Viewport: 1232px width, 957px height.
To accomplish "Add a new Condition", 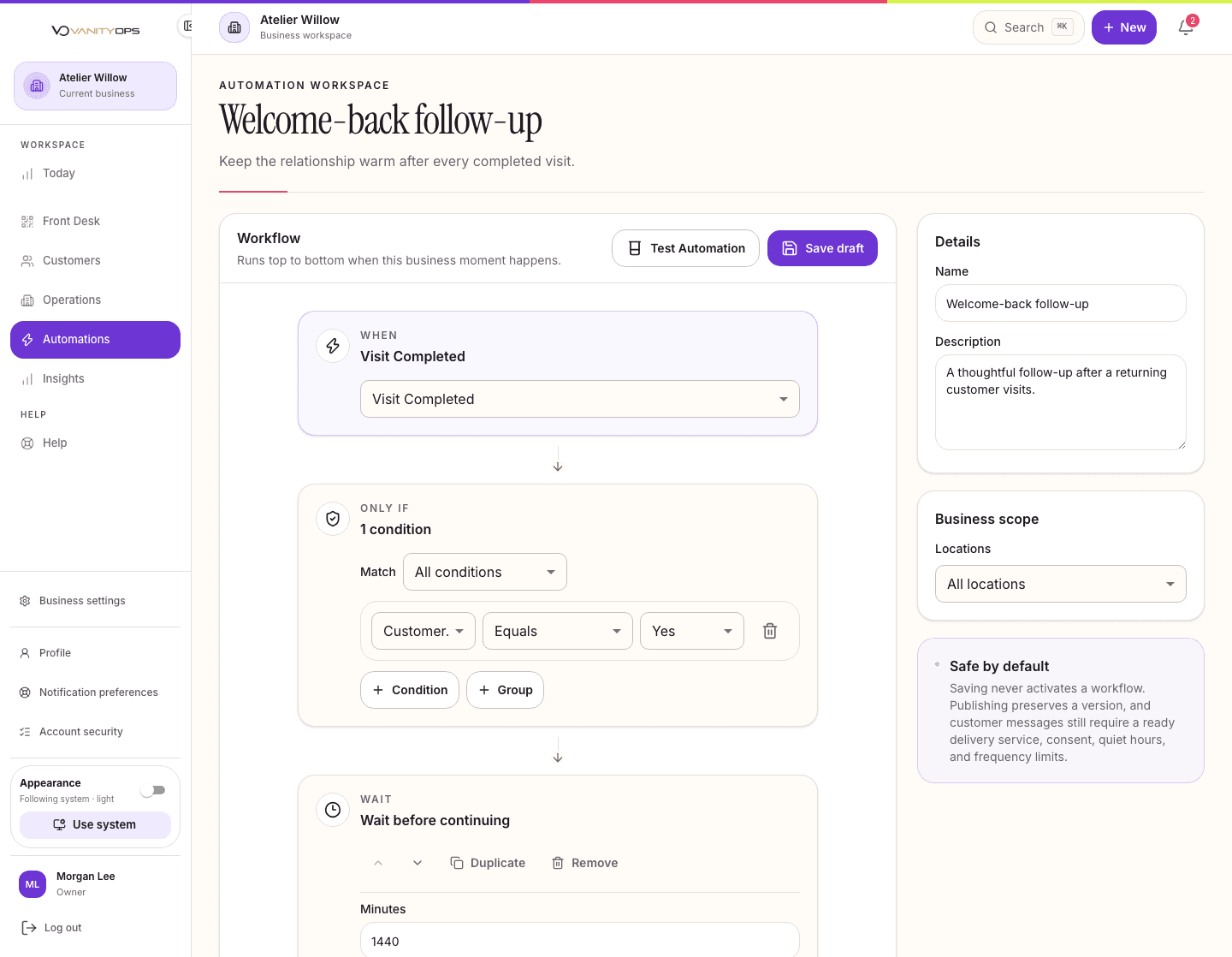I will [x=410, y=690].
